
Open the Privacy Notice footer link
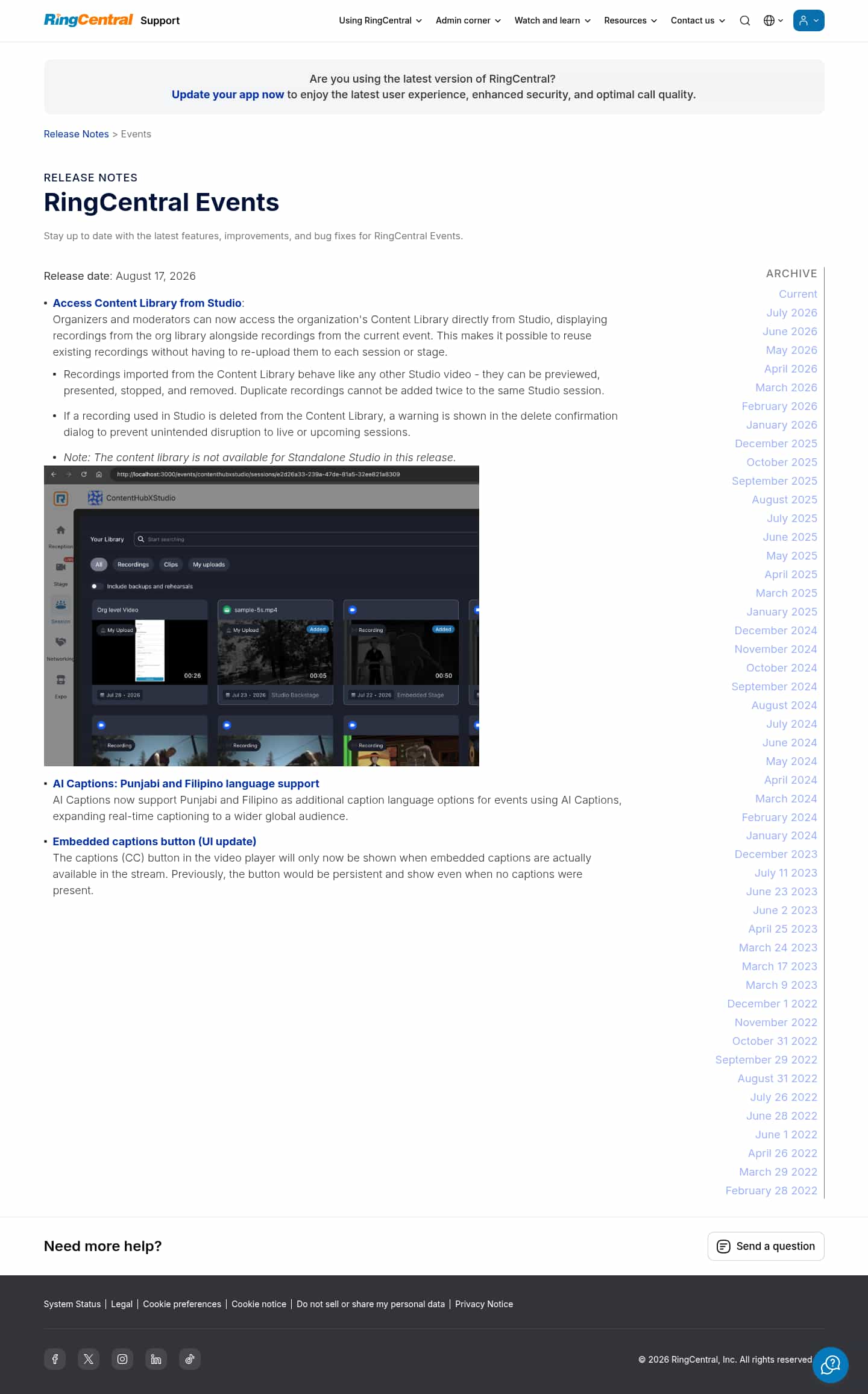pyautogui.click(x=484, y=1304)
